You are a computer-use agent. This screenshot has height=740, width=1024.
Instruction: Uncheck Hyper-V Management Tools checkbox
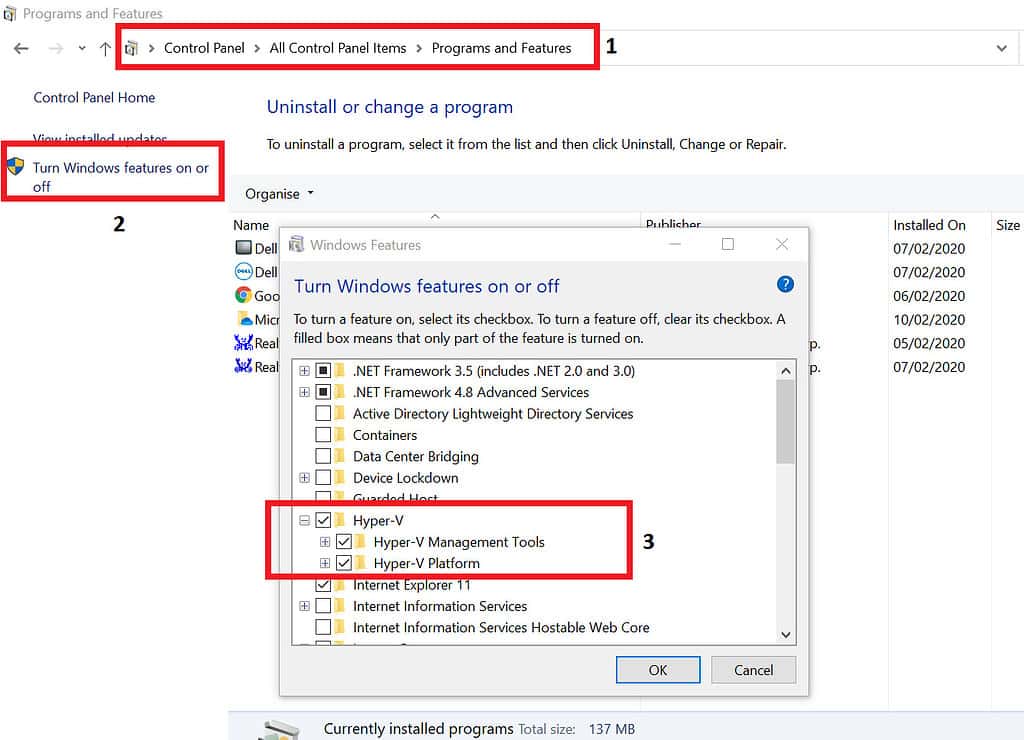click(344, 542)
